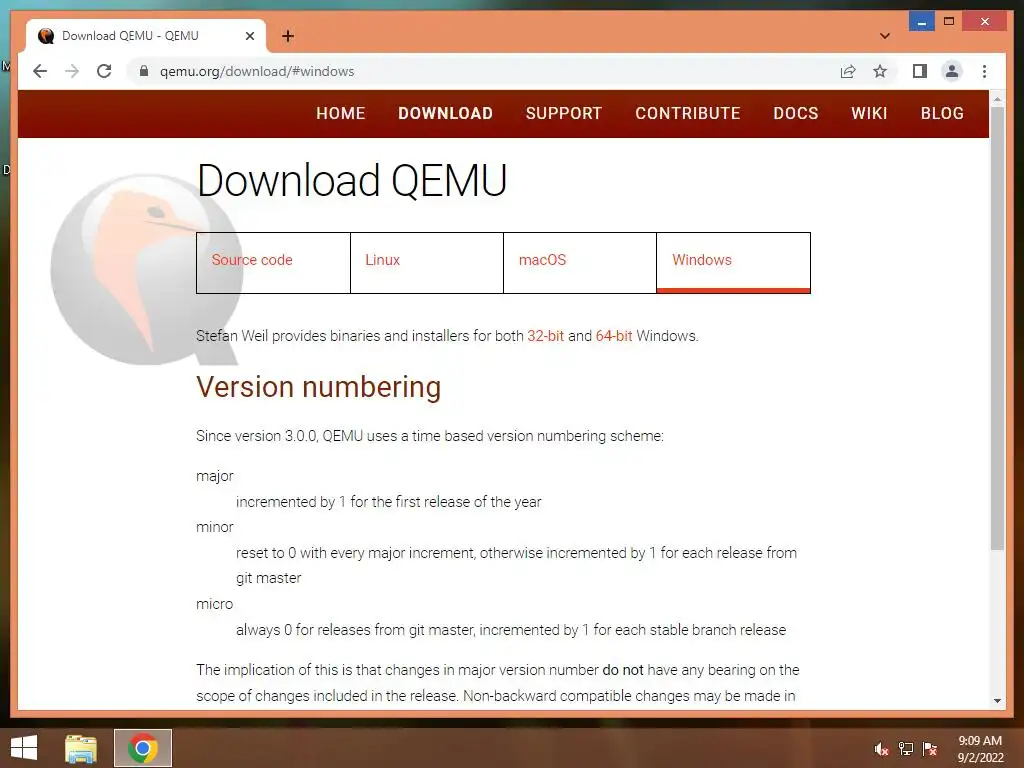This screenshot has width=1024, height=768.
Task: Click the Chrome taskbar icon
Action: tap(143, 748)
